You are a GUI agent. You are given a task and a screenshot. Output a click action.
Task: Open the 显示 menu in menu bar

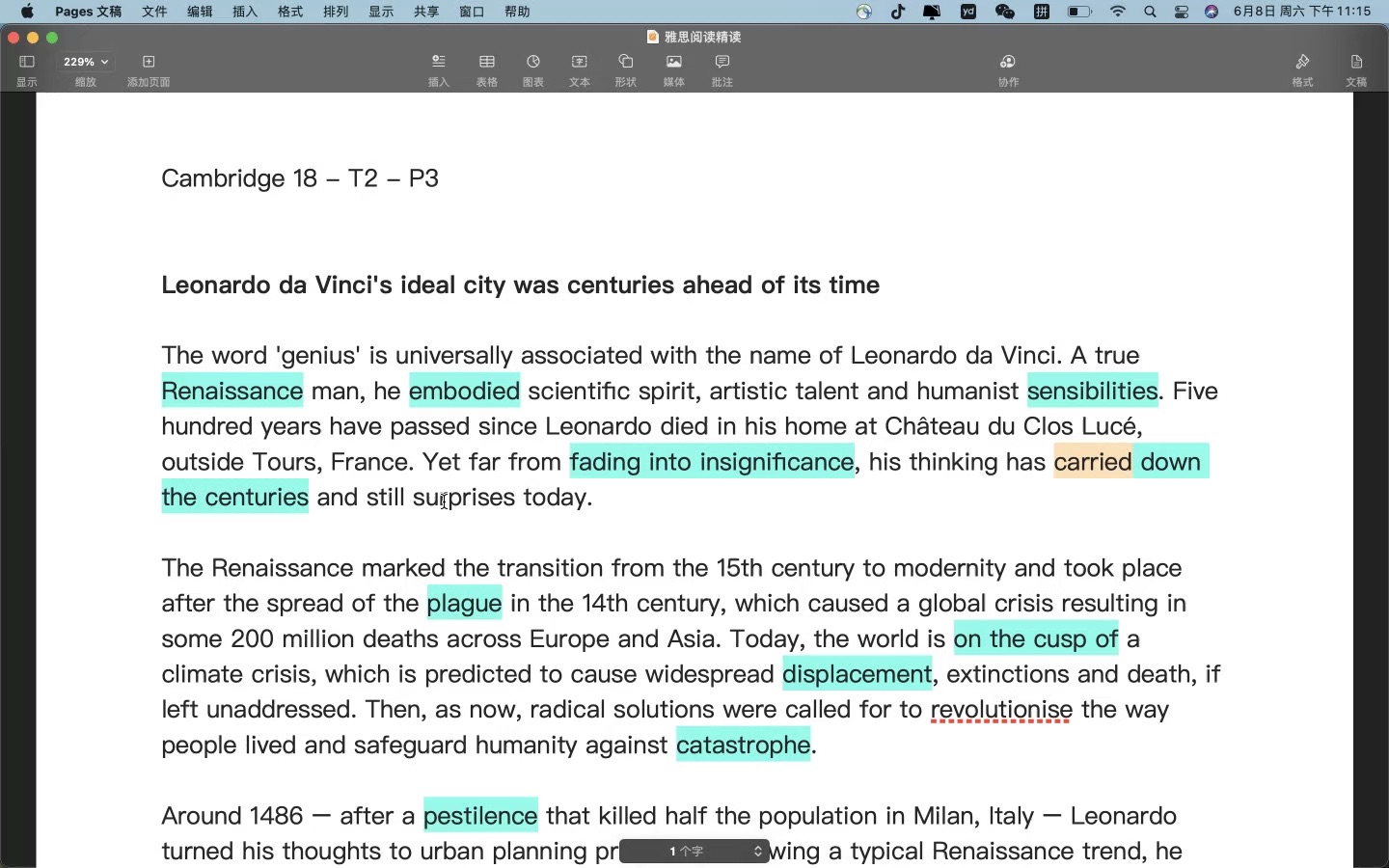pyautogui.click(x=381, y=12)
